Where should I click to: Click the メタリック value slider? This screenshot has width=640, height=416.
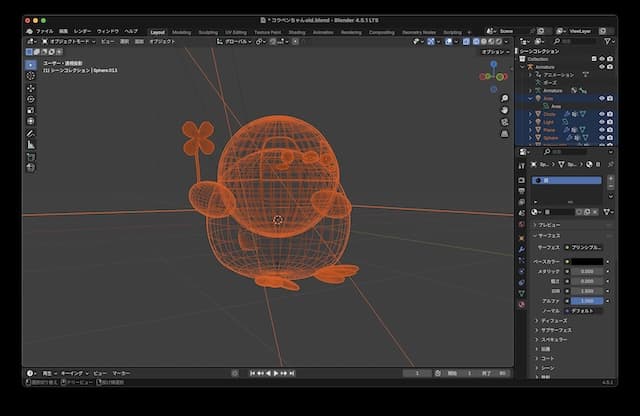point(587,271)
